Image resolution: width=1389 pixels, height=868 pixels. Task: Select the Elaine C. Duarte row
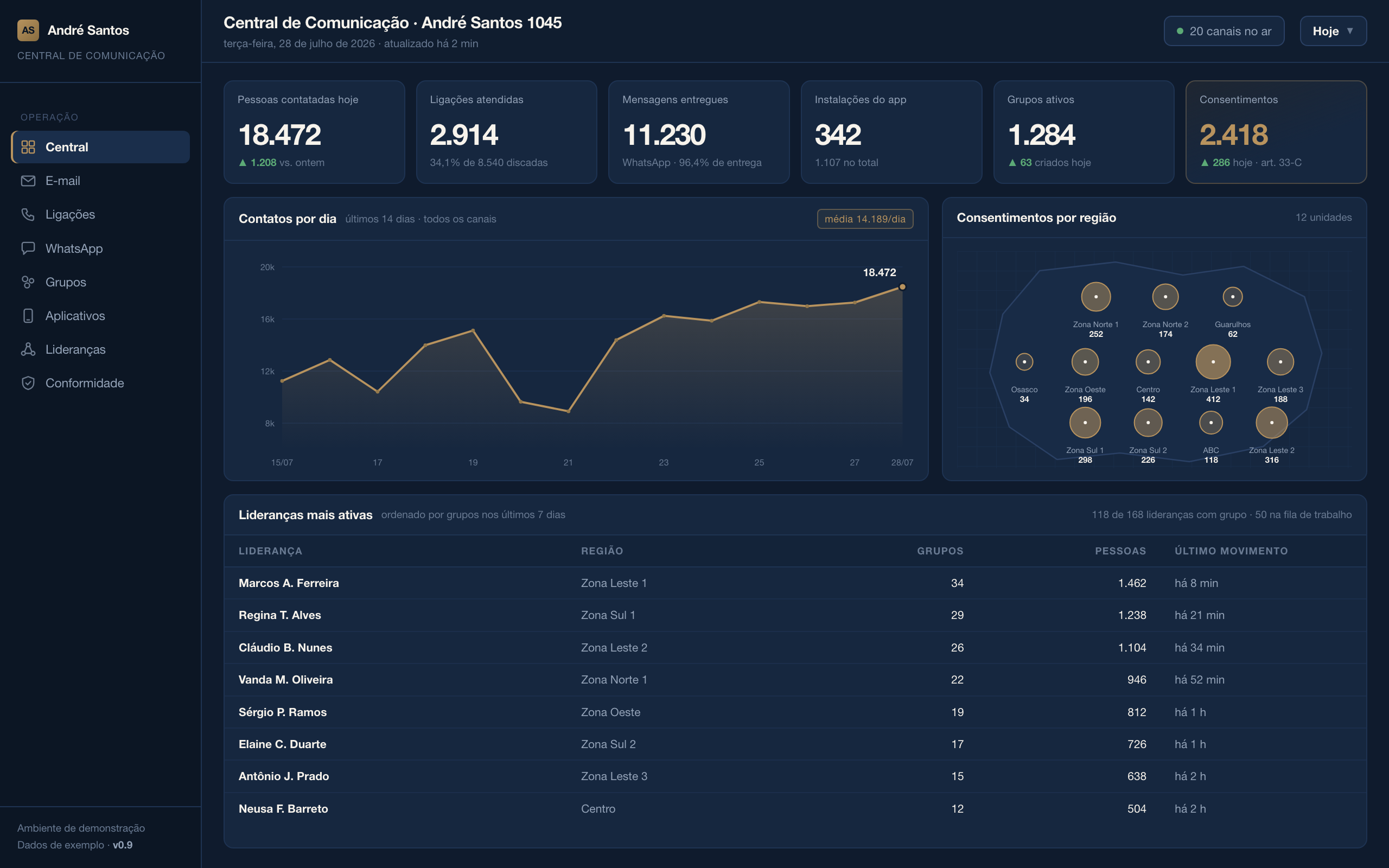(795, 744)
